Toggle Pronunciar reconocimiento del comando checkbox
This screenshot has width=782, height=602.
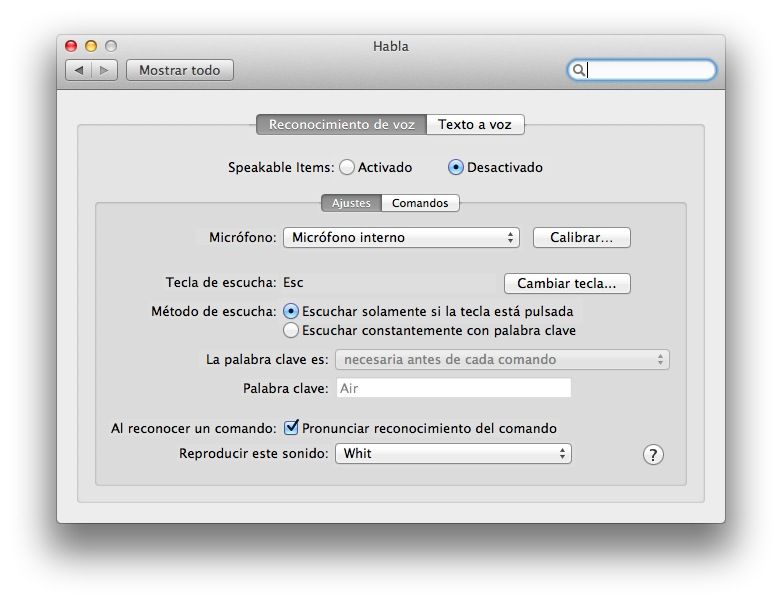(x=292, y=428)
